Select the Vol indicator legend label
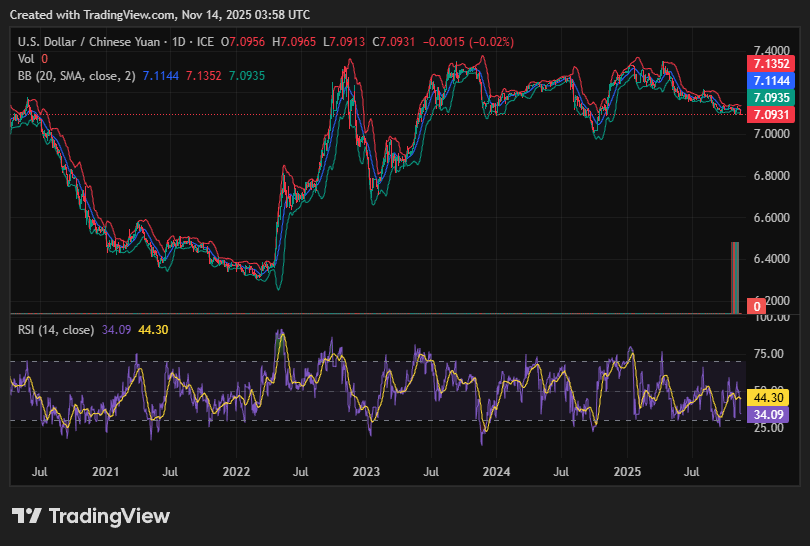The image size is (810, 546). pyautogui.click(x=26, y=58)
